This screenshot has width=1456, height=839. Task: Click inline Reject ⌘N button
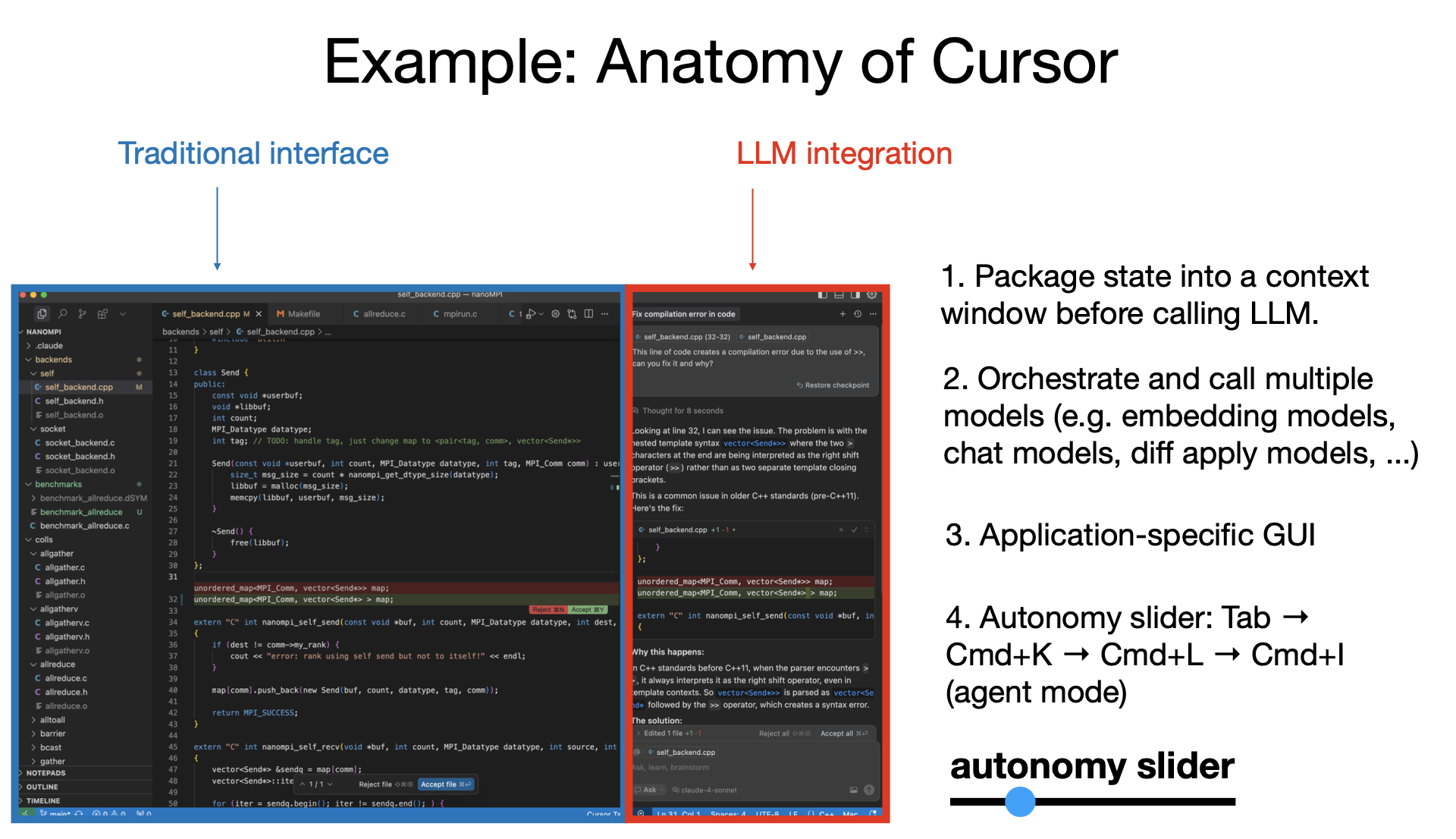click(548, 610)
